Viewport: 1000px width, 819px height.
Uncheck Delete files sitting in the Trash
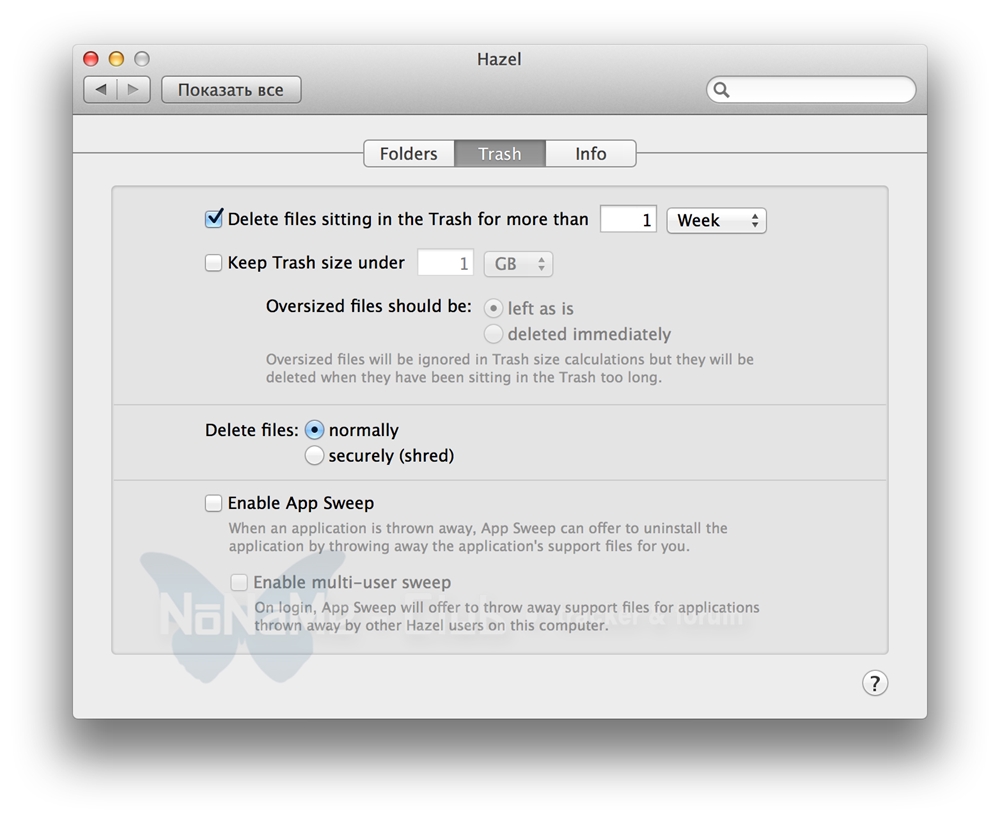pyautogui.click(x=214, y=219)
